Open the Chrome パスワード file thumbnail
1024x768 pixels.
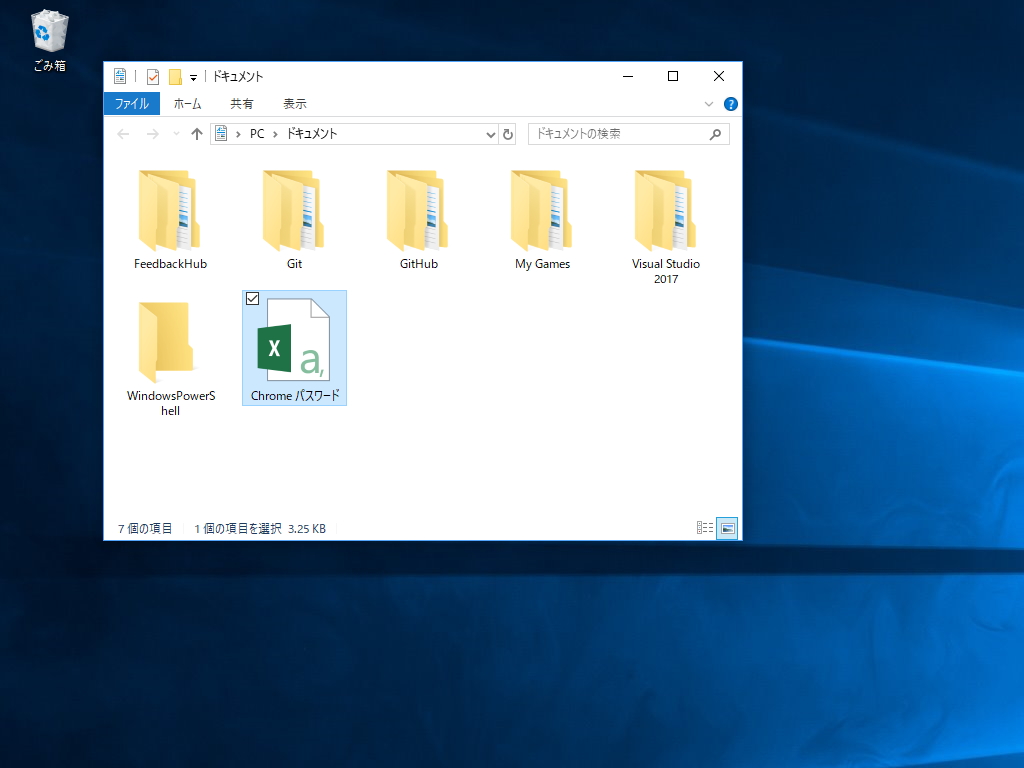tap(294, 345)
